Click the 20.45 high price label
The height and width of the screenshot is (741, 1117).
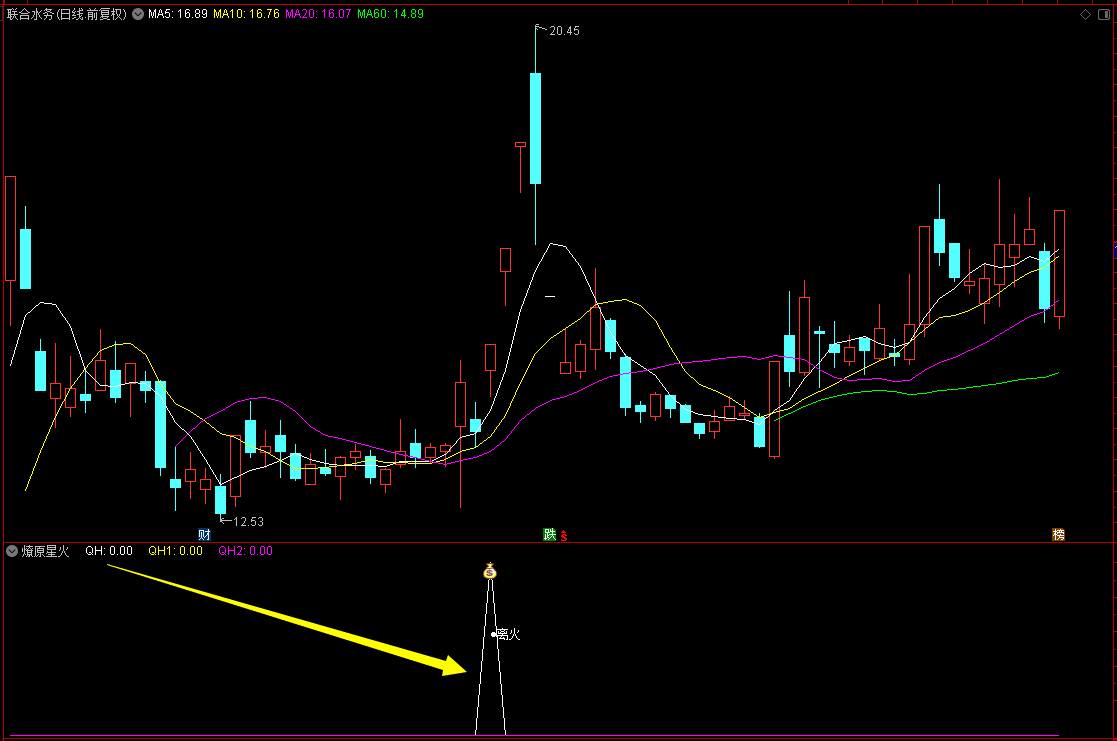tap(564, 31)
